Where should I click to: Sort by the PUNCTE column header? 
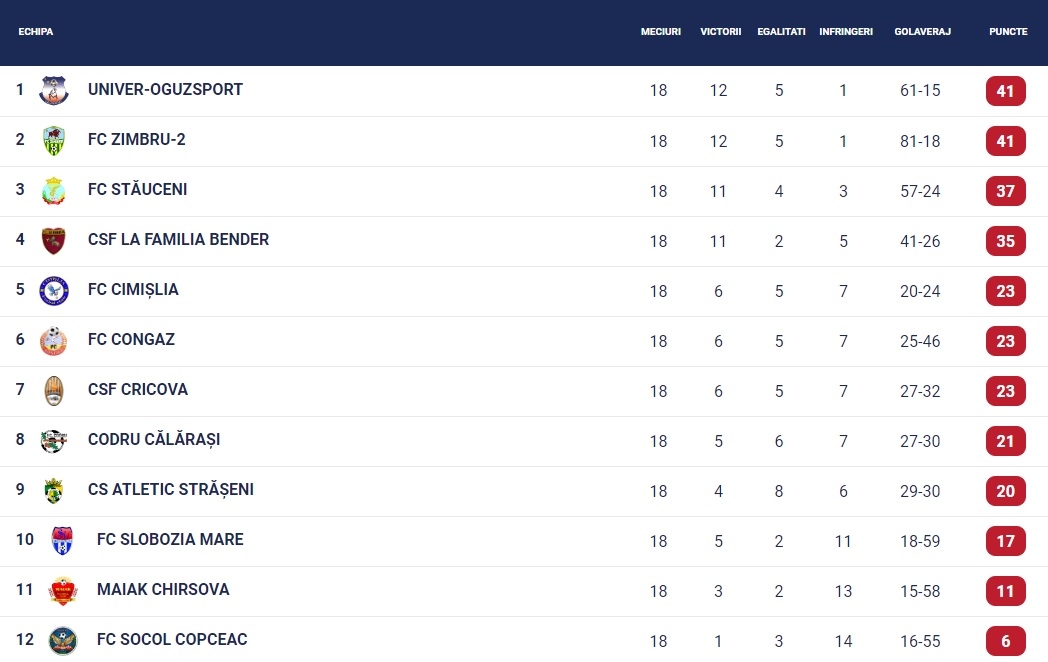click(x=1008, y=31)
